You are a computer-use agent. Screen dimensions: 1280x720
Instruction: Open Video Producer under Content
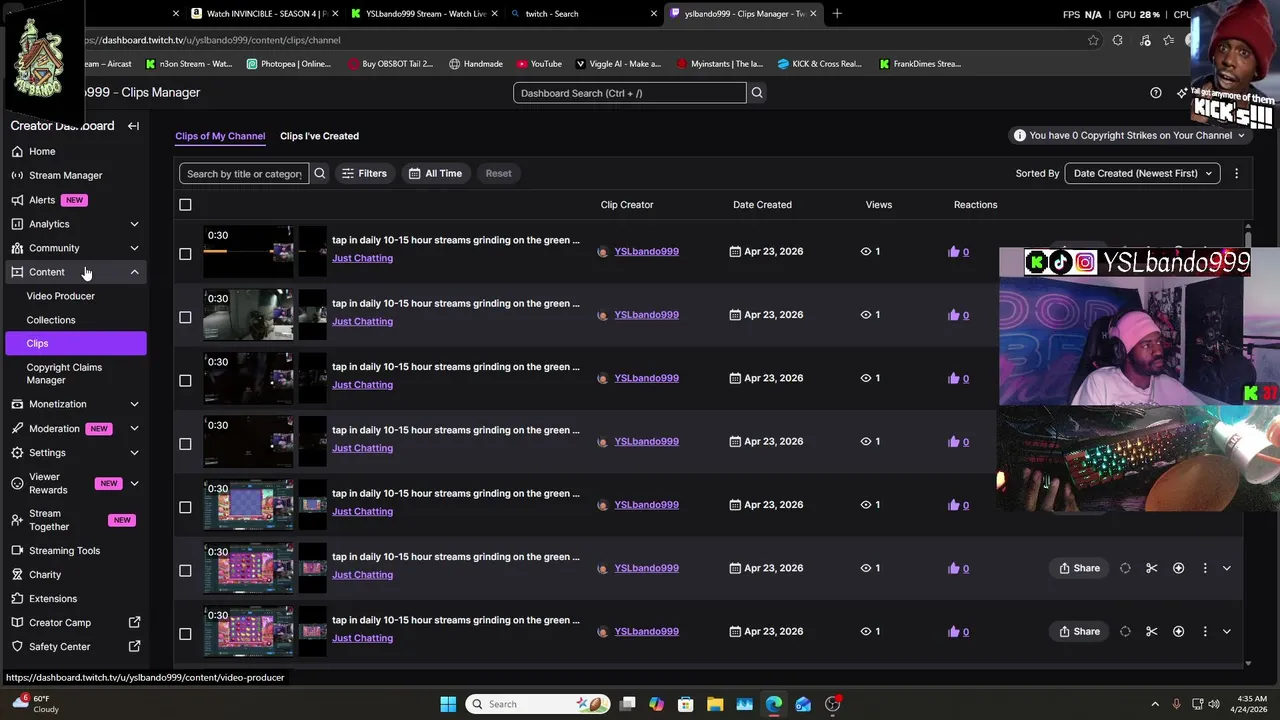[61, 296]
